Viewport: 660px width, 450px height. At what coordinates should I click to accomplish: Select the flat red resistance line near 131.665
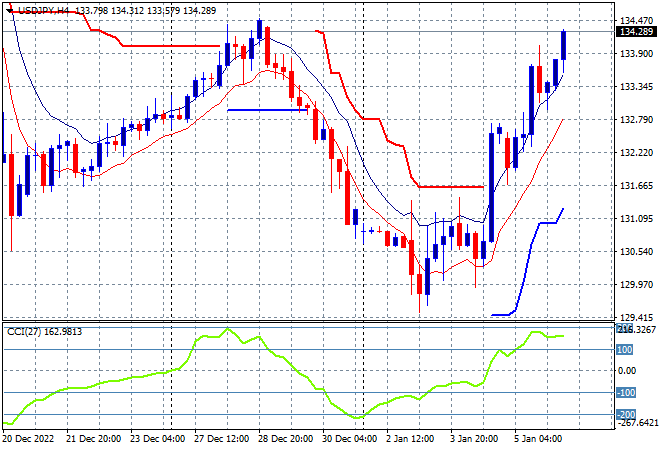tap(451, 187)
